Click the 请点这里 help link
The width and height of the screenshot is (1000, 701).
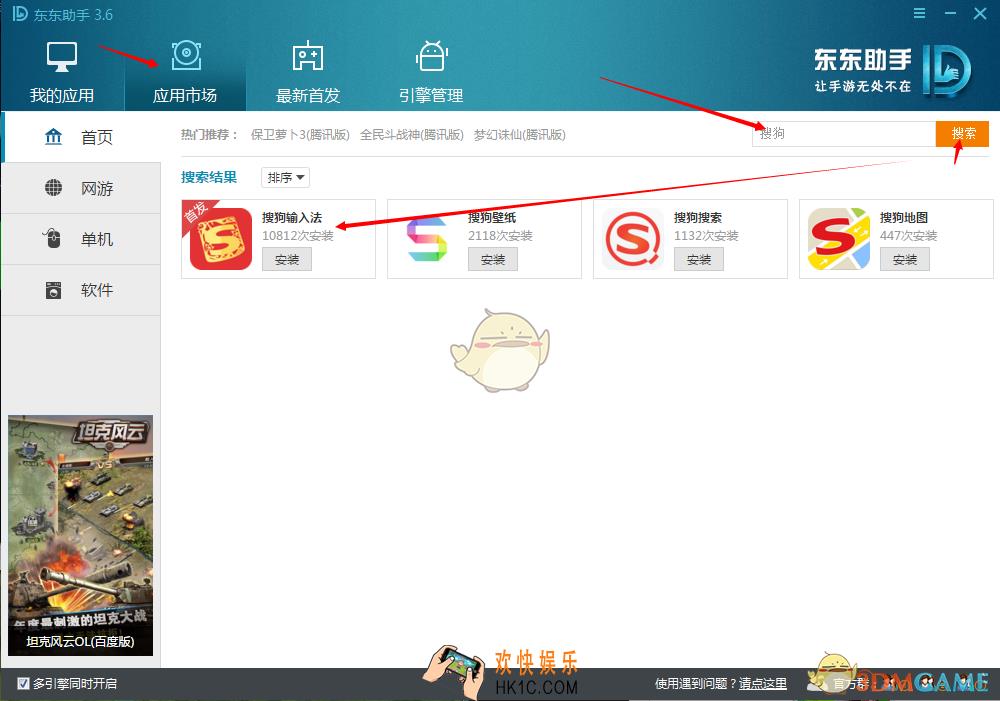[x=763, y=684]
